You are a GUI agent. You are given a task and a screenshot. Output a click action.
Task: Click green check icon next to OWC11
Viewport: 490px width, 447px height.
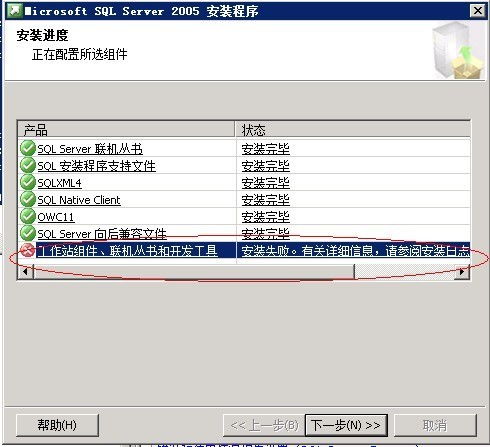click(28, 216)
